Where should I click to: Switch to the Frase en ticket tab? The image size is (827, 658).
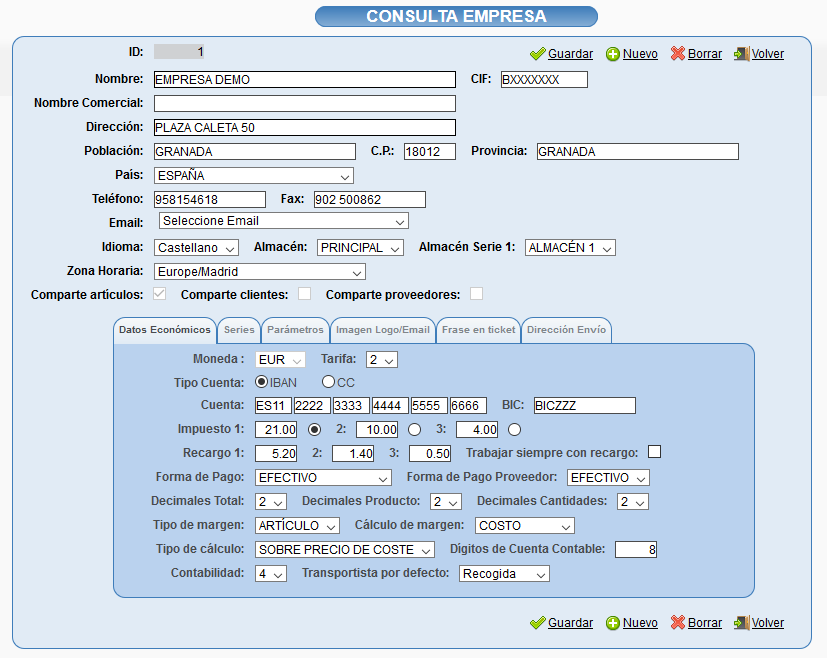click(x=478, y=330)
